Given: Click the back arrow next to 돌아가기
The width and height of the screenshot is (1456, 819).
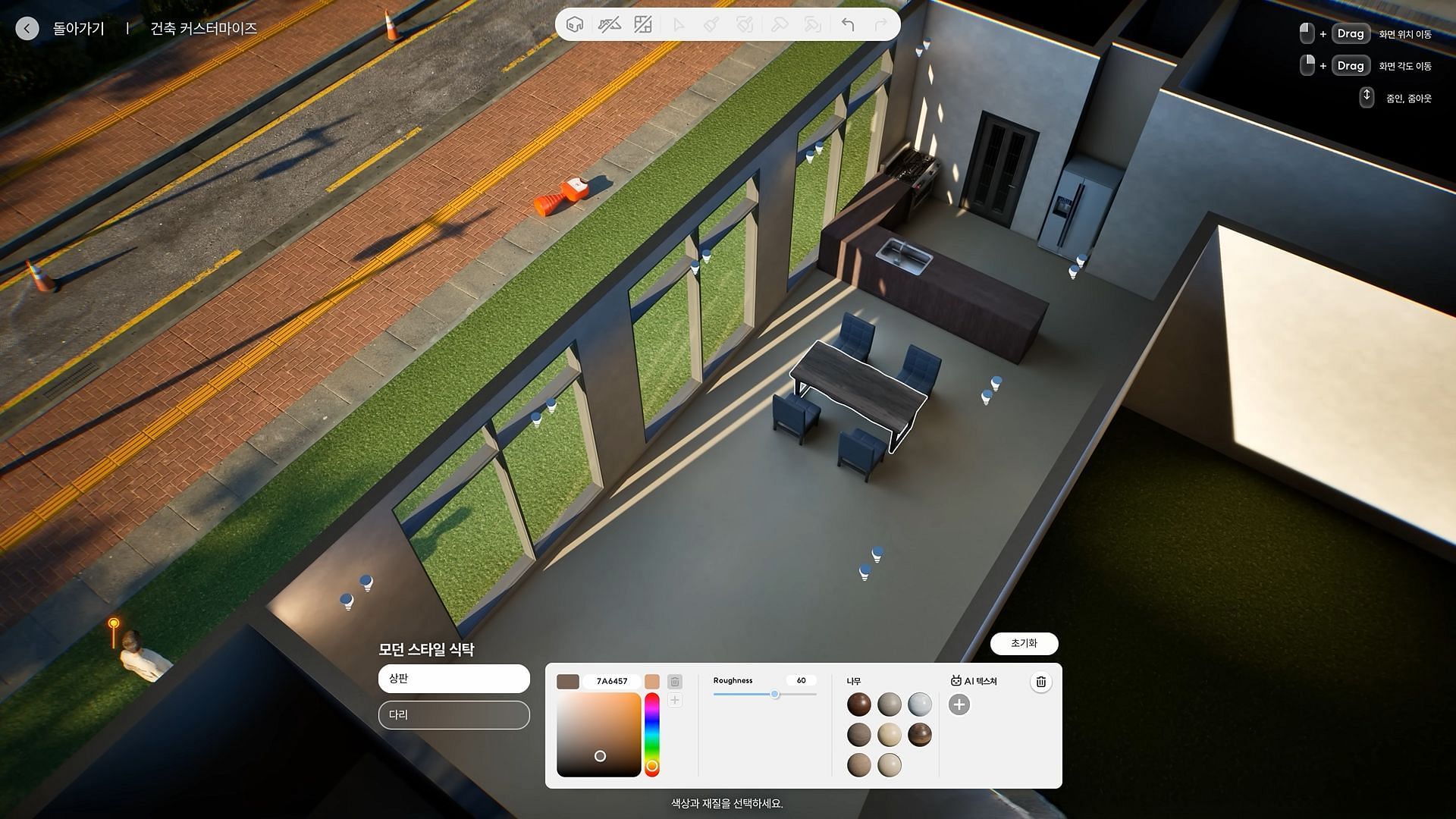Looking at the screenshot, I should pyautogui.click(x=27, y=29).
